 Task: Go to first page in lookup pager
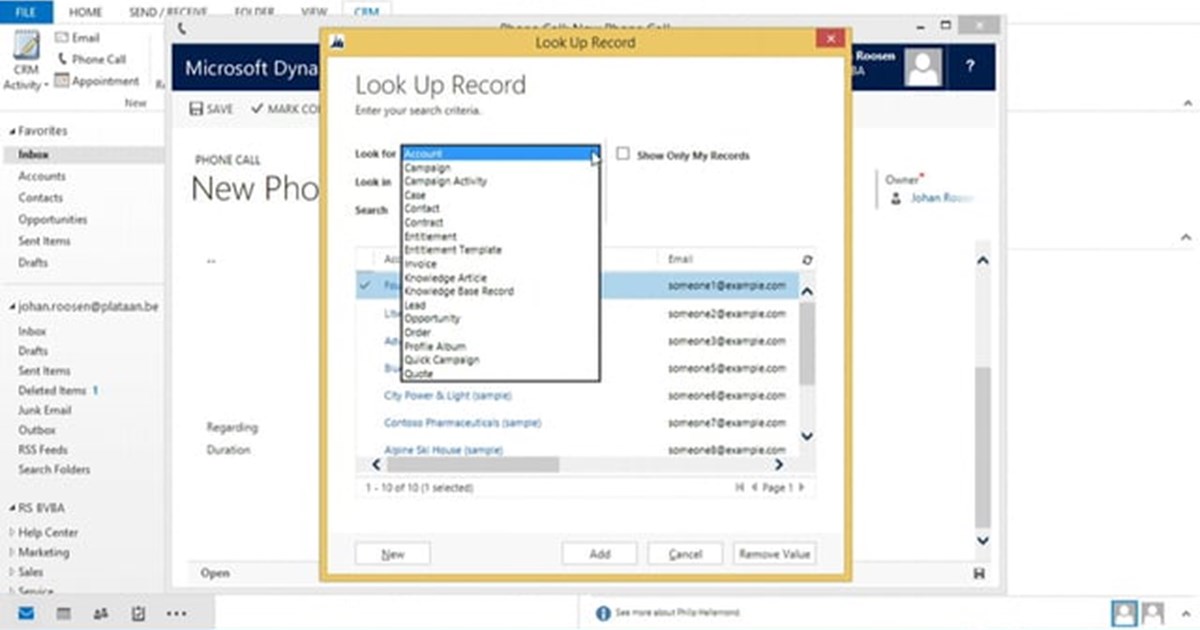[740, 488]
